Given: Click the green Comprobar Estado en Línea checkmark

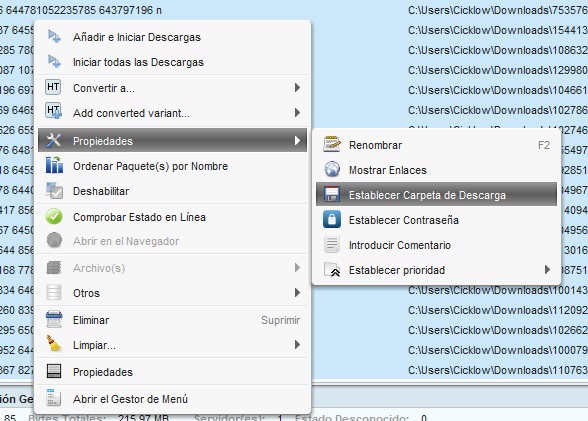Looking at the screenshot, I should 54,217.
